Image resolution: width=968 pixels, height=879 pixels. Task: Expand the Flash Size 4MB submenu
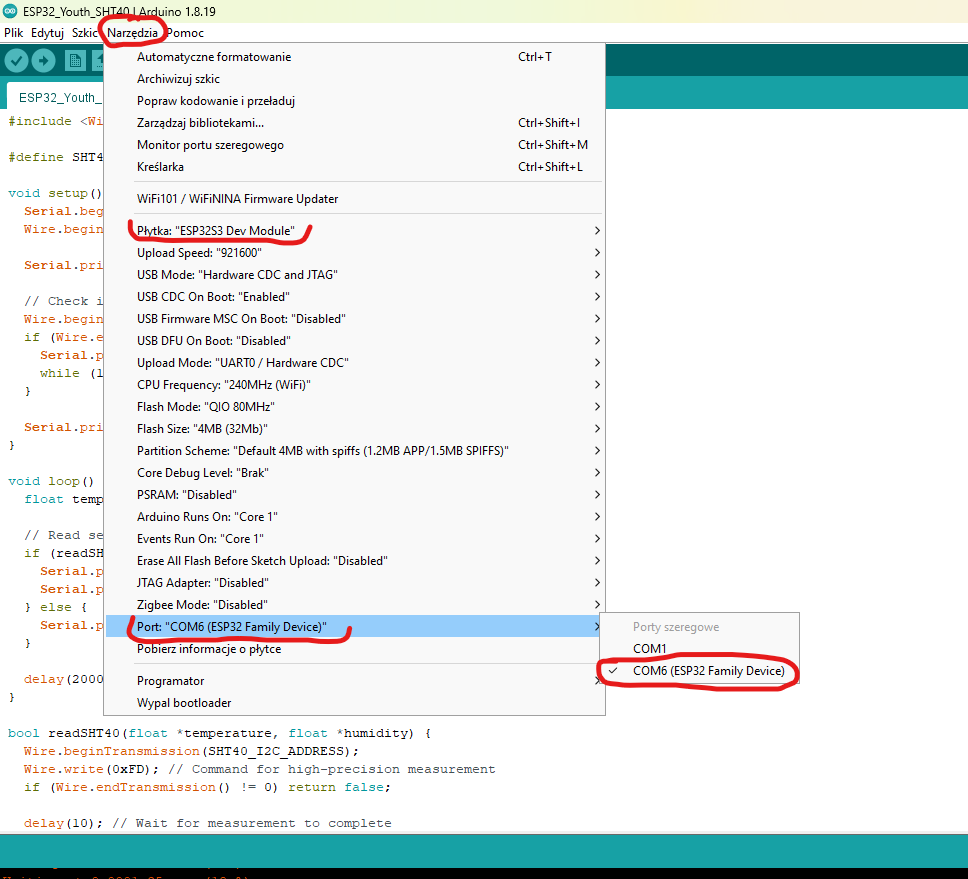tap(354, 429)
